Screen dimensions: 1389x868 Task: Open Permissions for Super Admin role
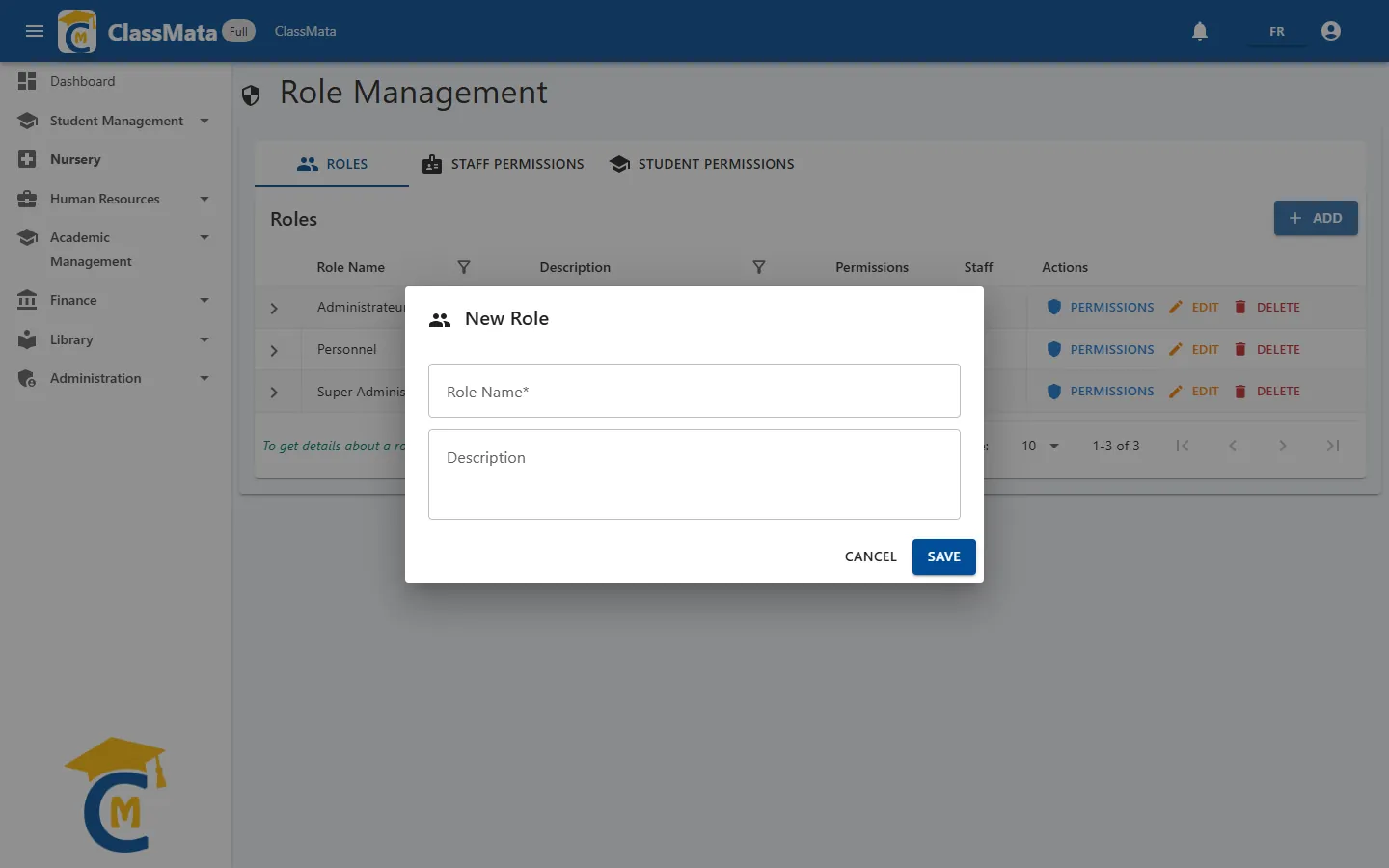click(x=1101, y=391)
